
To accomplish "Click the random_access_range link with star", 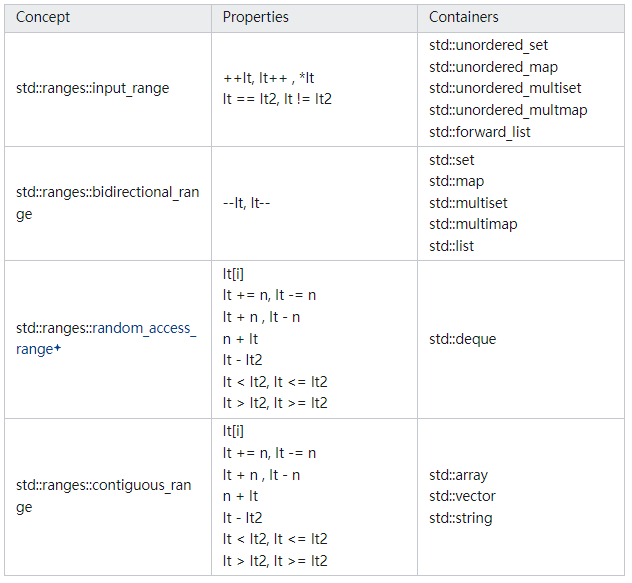I will 106,339.
